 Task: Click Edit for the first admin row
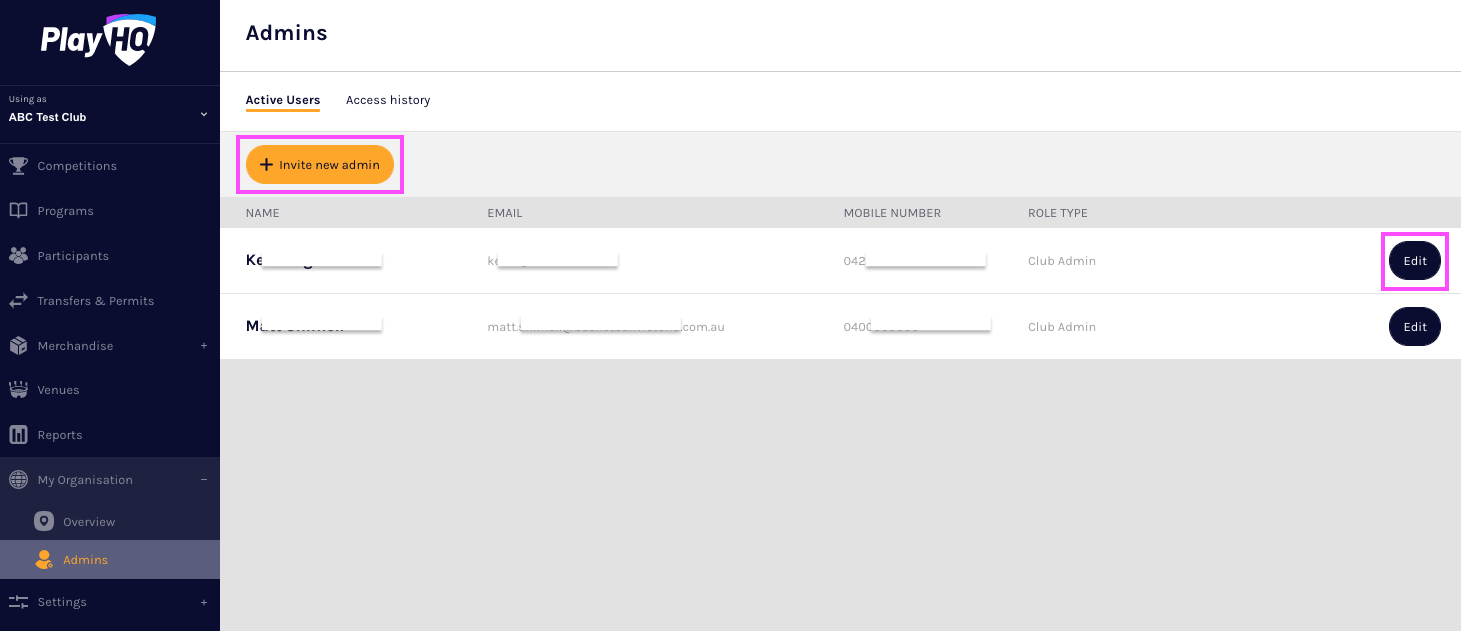[x=1414, y=260]
